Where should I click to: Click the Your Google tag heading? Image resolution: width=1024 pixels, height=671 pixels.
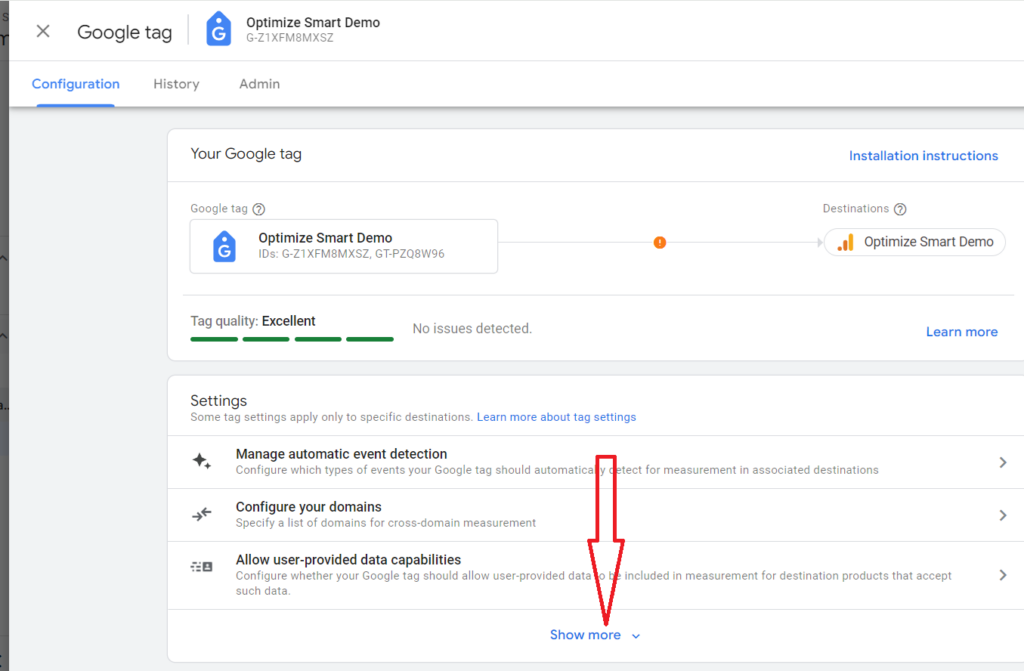(246, 154)
